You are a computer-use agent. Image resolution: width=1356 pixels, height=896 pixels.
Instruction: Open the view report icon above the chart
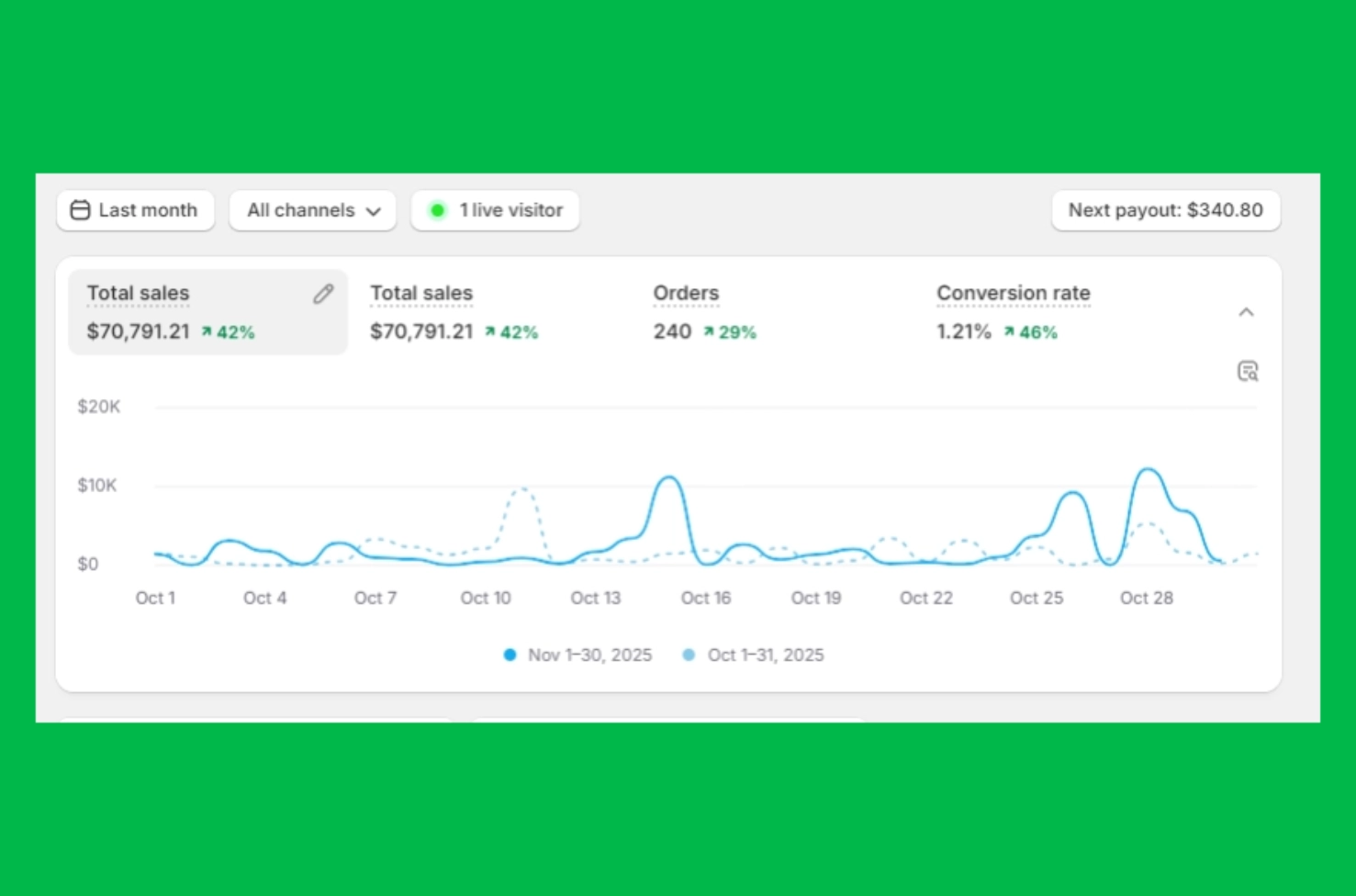[x=1247, y=371]
